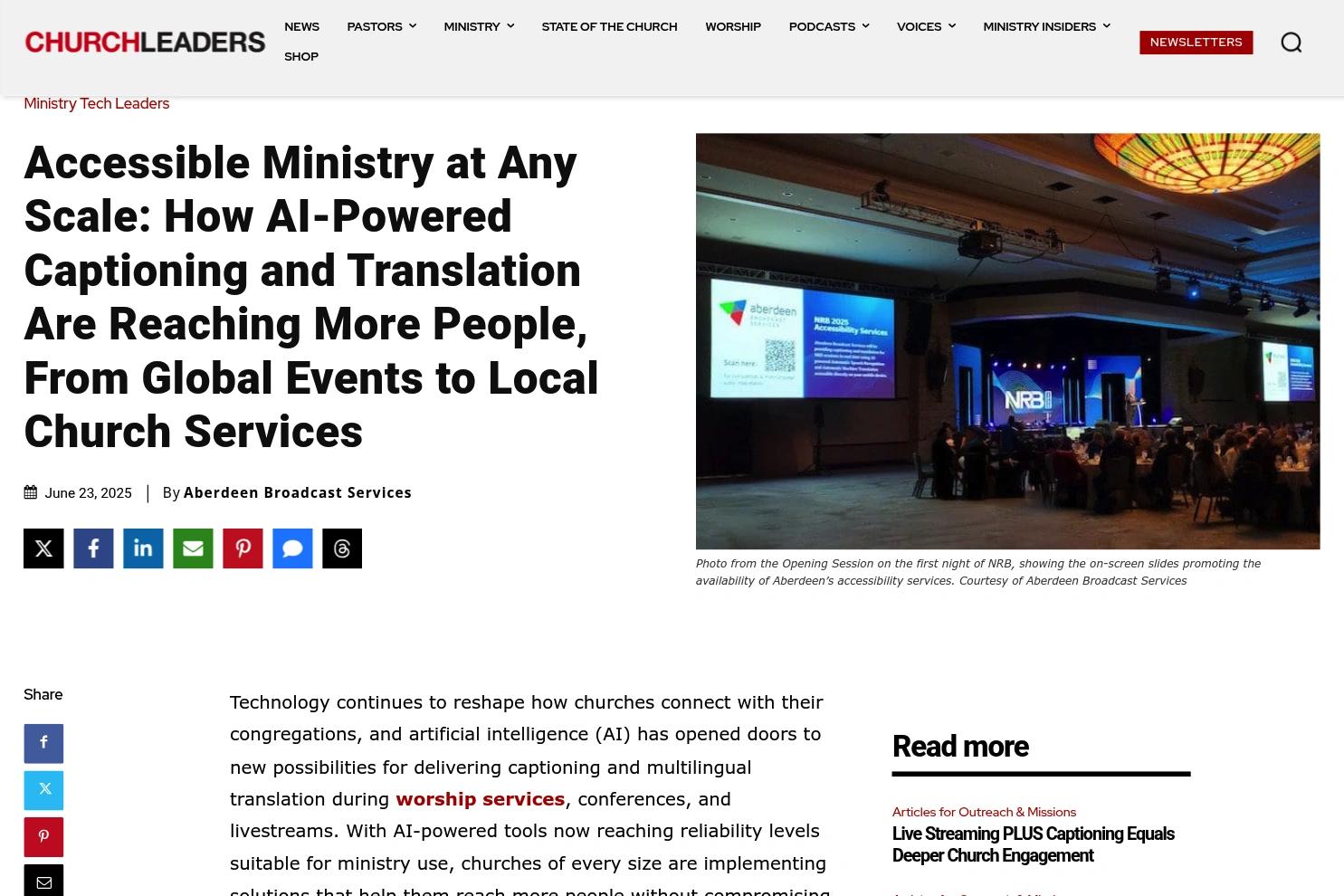The width and height of the screenshot is (1344, 896).
Task: Open the News menu item
Action: (x=301, y=26)
